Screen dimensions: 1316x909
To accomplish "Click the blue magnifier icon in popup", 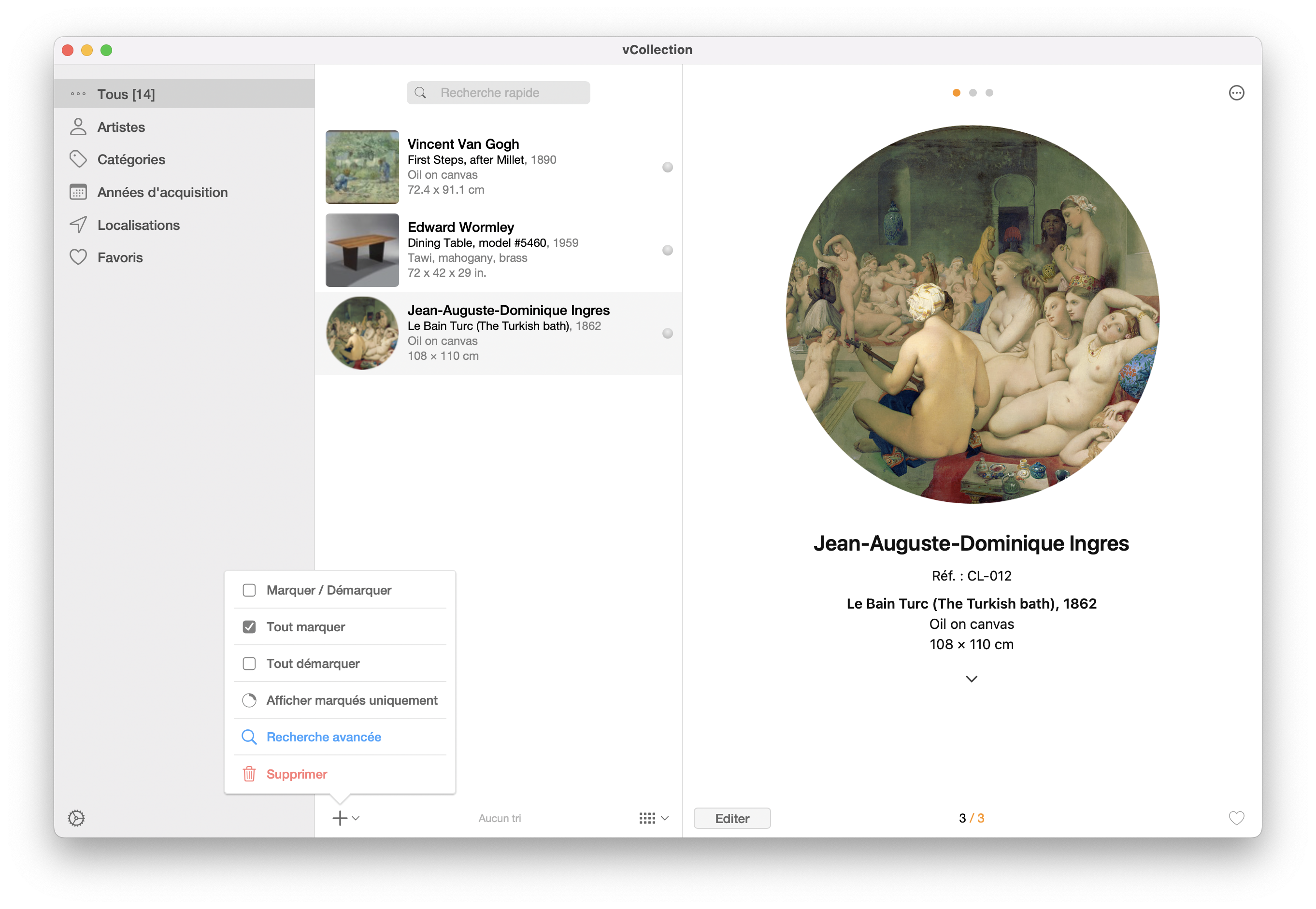I will click(249, 737).
